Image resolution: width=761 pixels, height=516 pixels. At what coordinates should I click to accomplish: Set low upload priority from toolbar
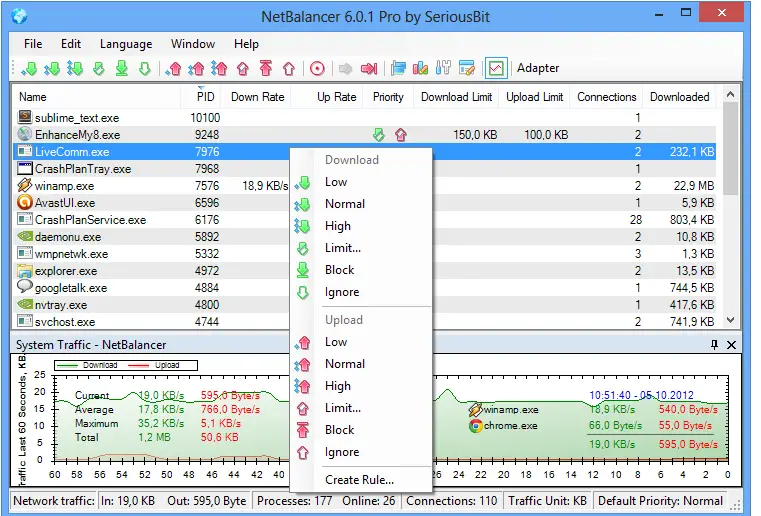[173, 68]
